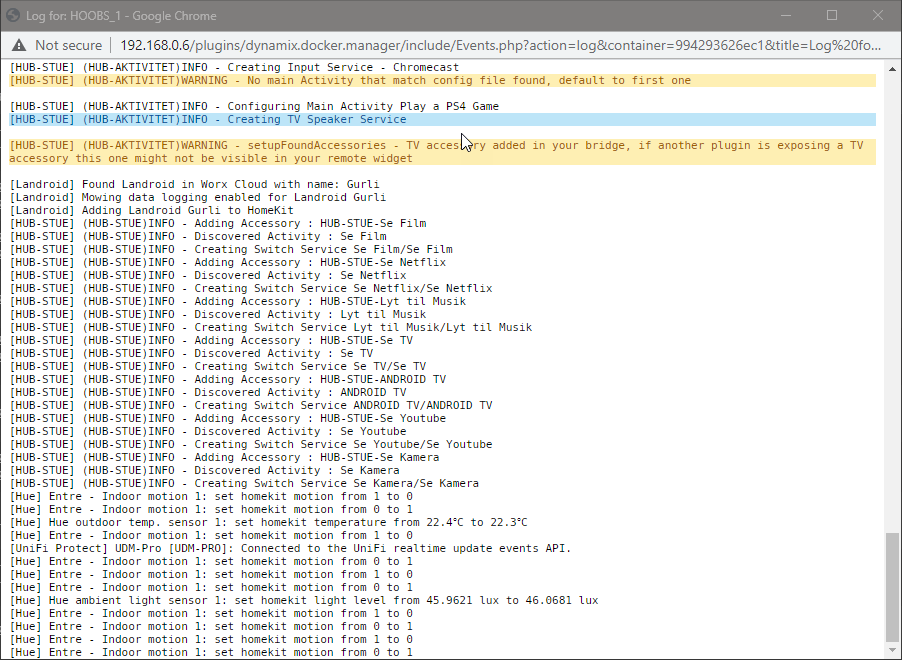Viewport: 902px width, 660px height.
Task: Click 'Creating Switch Service Se Netflix/Se Netflix' line
Action: pos(251,288)
